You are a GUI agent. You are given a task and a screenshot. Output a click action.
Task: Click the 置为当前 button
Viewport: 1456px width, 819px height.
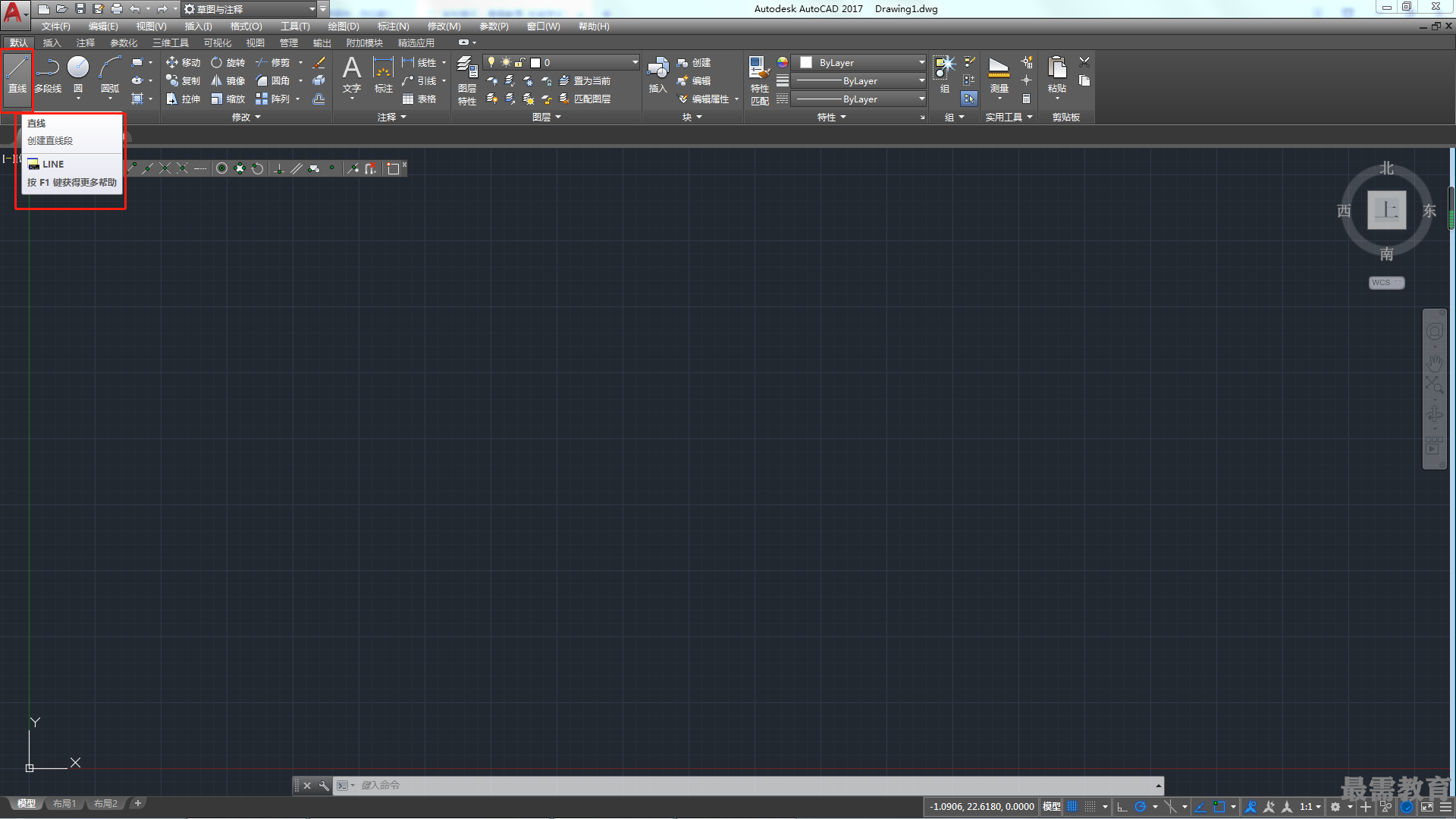pos(585,81)
